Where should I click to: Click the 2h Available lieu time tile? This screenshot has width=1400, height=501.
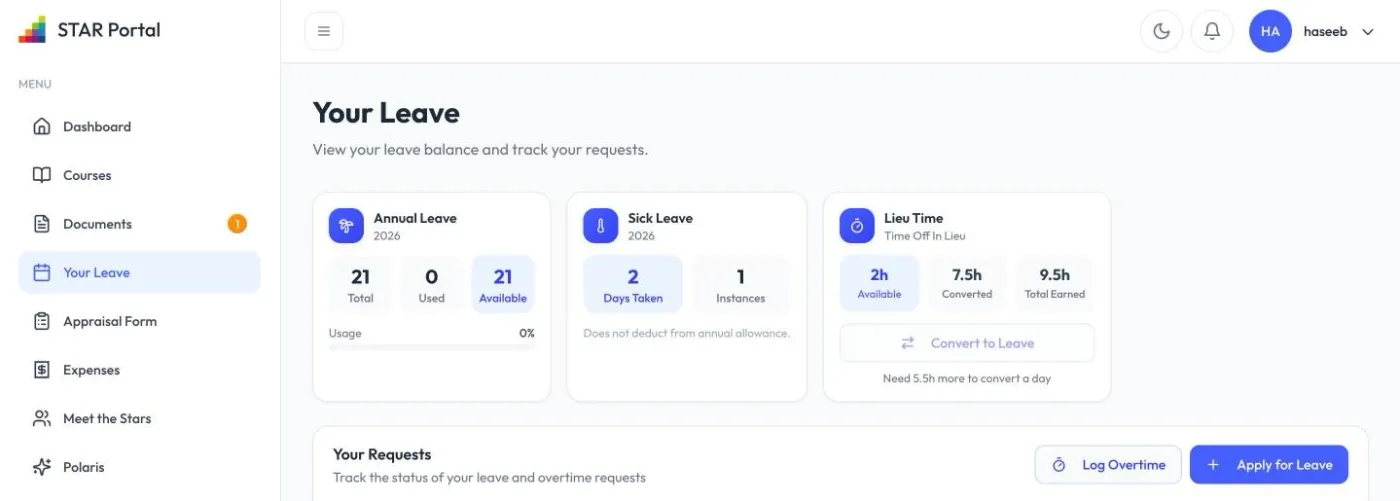[x=879, y=284]
